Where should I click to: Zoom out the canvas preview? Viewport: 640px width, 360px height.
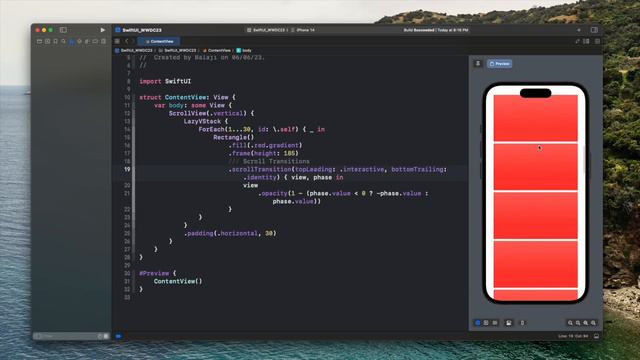(570, 323)
